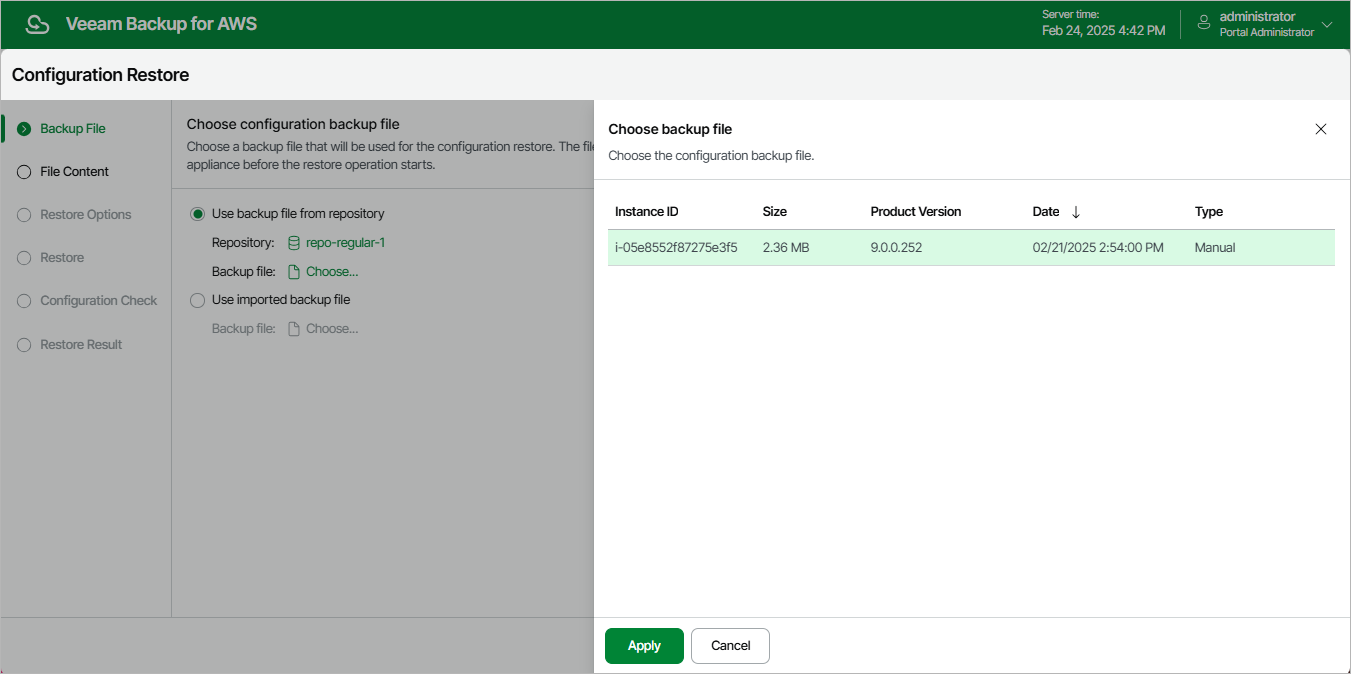Screen dimensions: 1351x674
Task: Sort by the Instance ID column
Action: tap(646, 212)
